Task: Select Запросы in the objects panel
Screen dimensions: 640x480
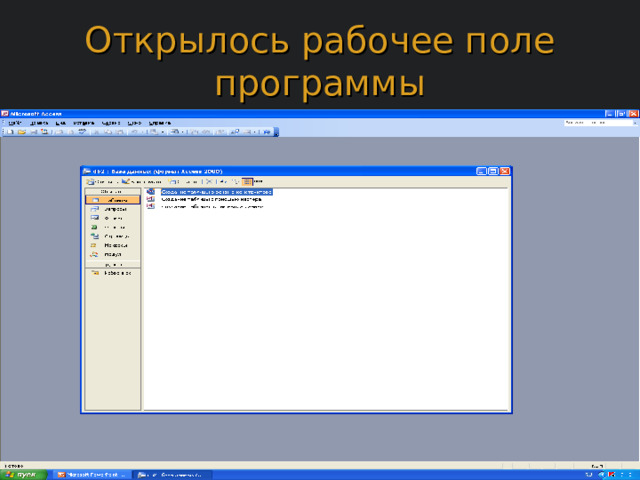Action: pyautogui.click(x=113, y=209)
